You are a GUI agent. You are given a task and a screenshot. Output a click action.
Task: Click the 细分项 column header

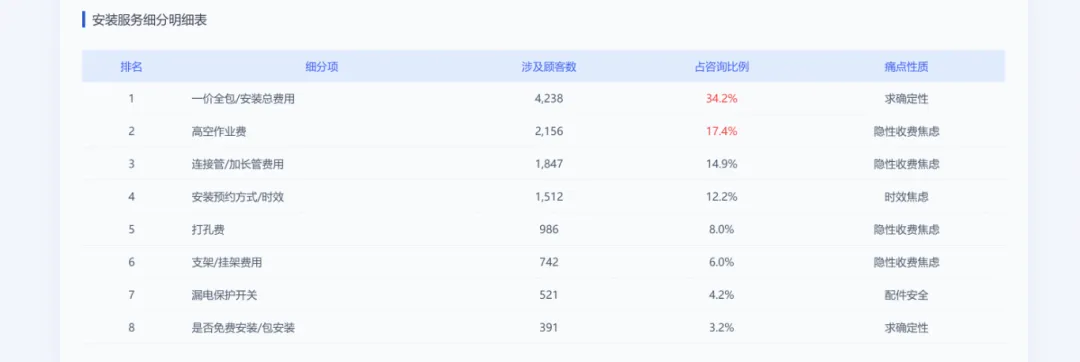pyautogui.click(x=322, y=67)
